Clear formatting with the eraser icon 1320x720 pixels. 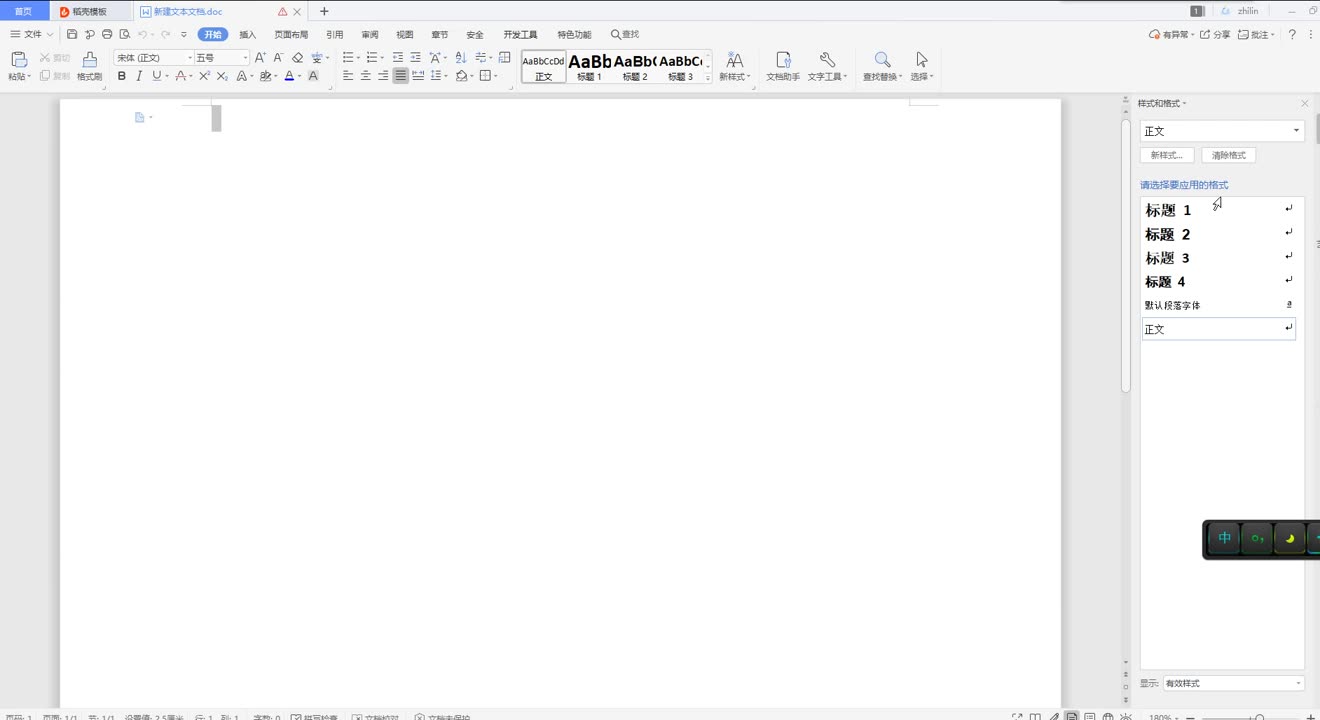[x=297, y=57]
